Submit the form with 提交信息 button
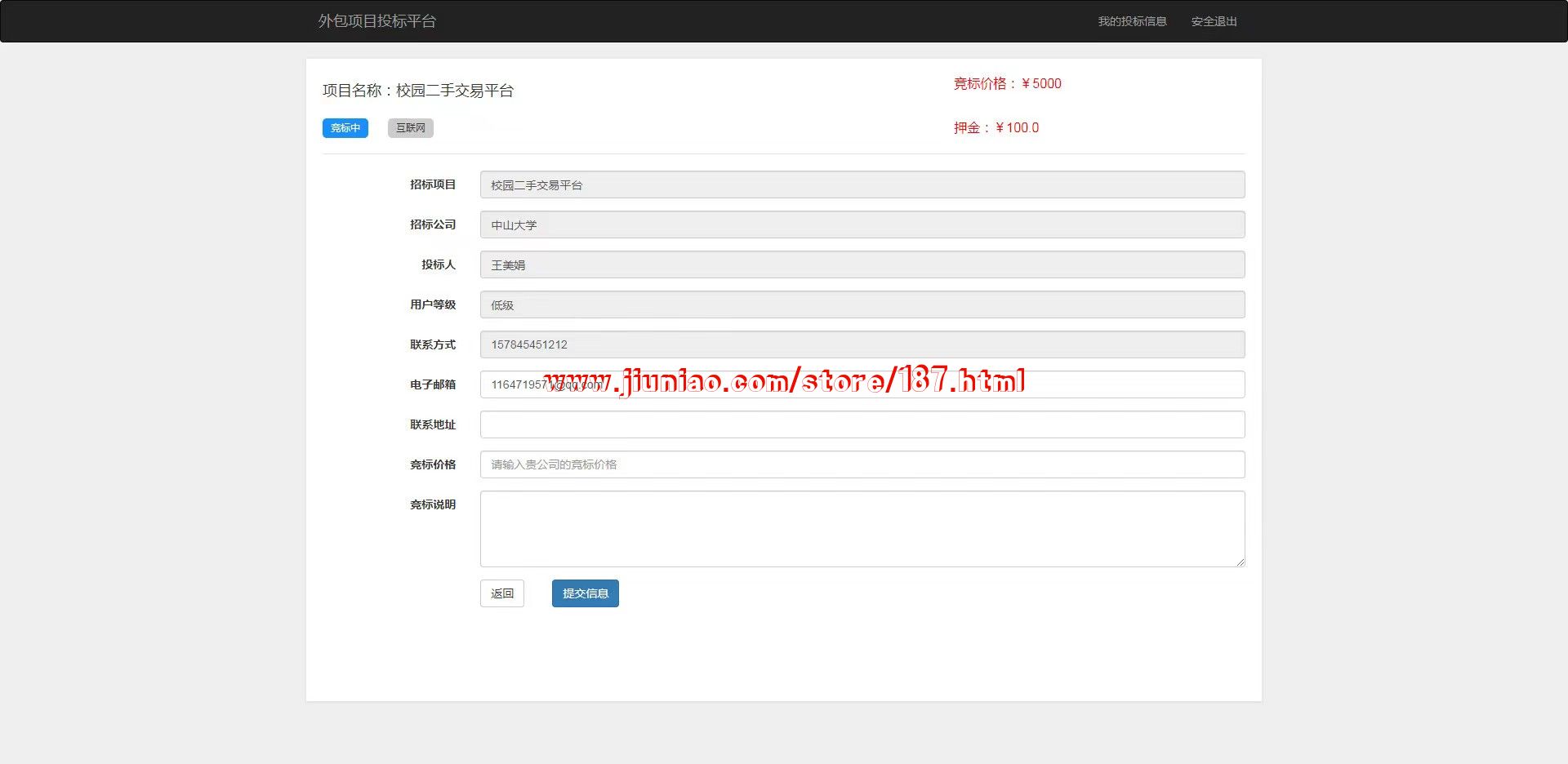This screenshot has height=764, width=1568. (585, 593)
